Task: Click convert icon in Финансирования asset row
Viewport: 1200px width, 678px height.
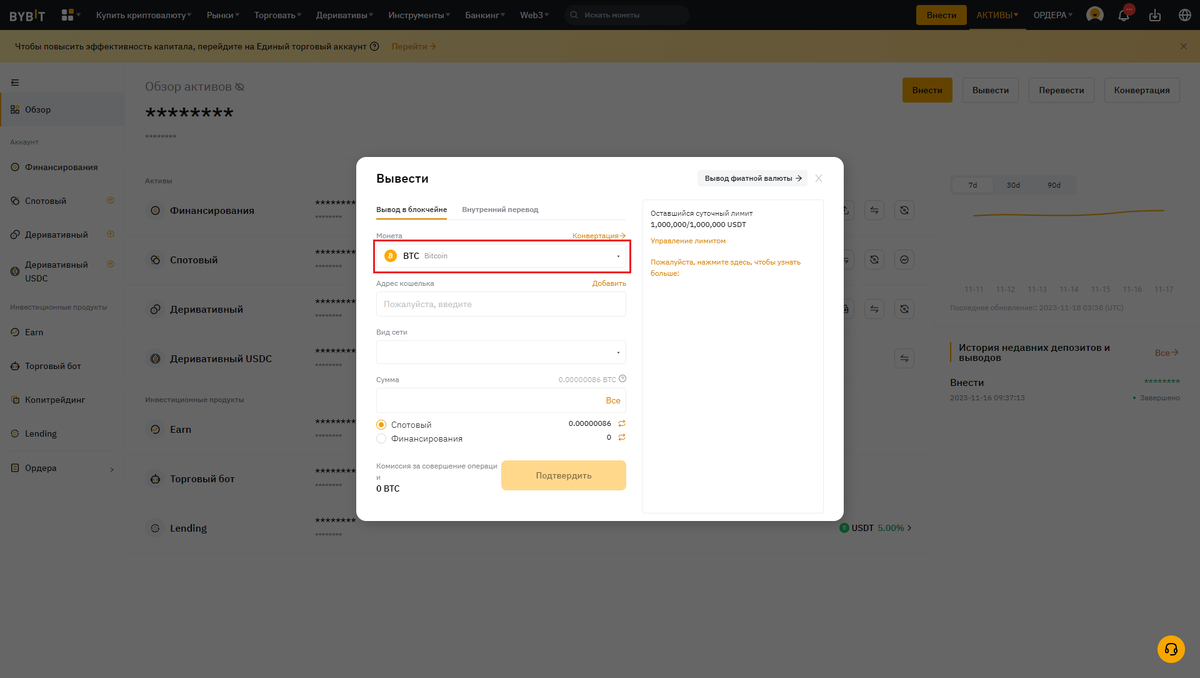Action: (x=904, y=210)
